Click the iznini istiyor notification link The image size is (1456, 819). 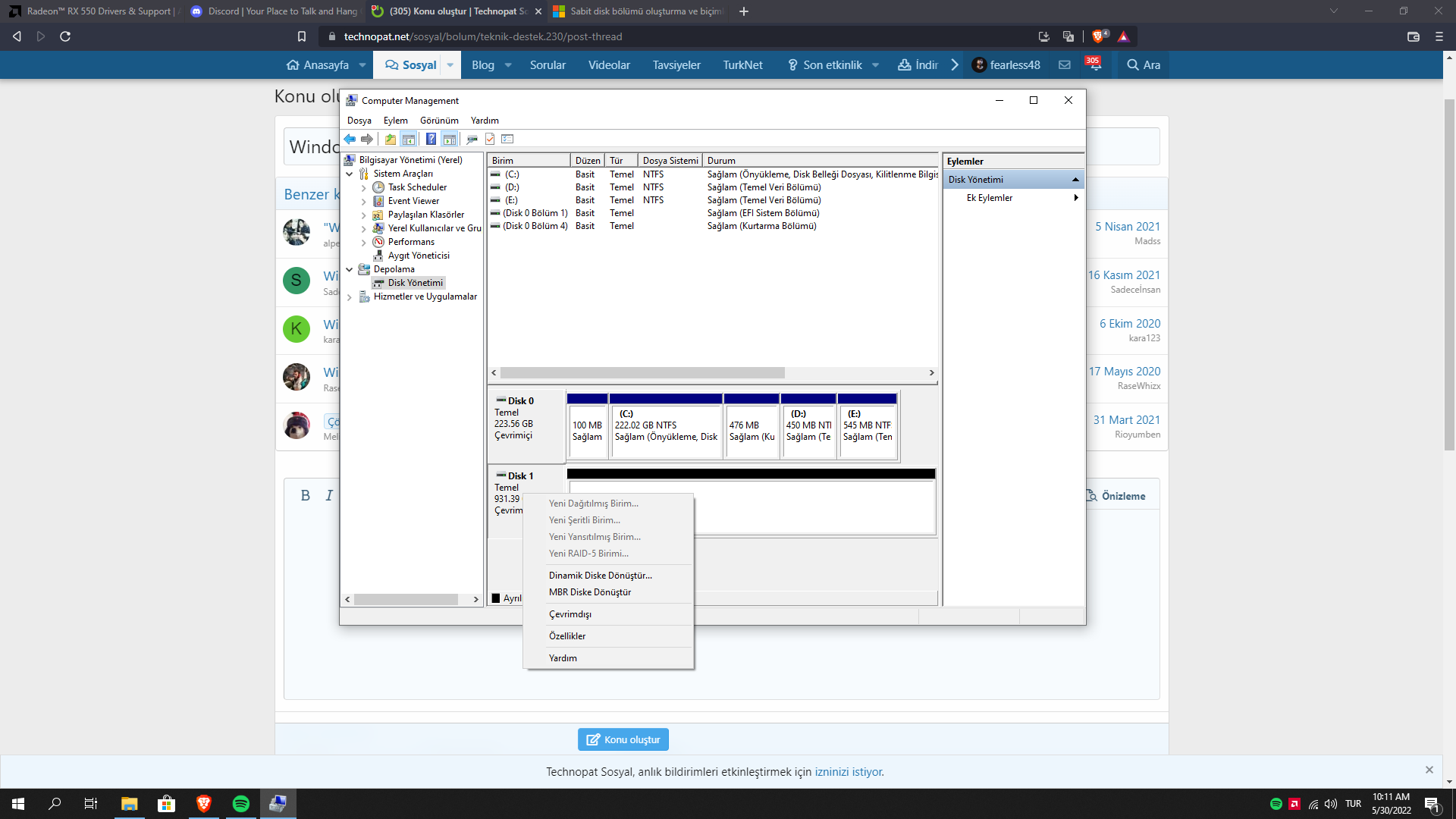848,772
